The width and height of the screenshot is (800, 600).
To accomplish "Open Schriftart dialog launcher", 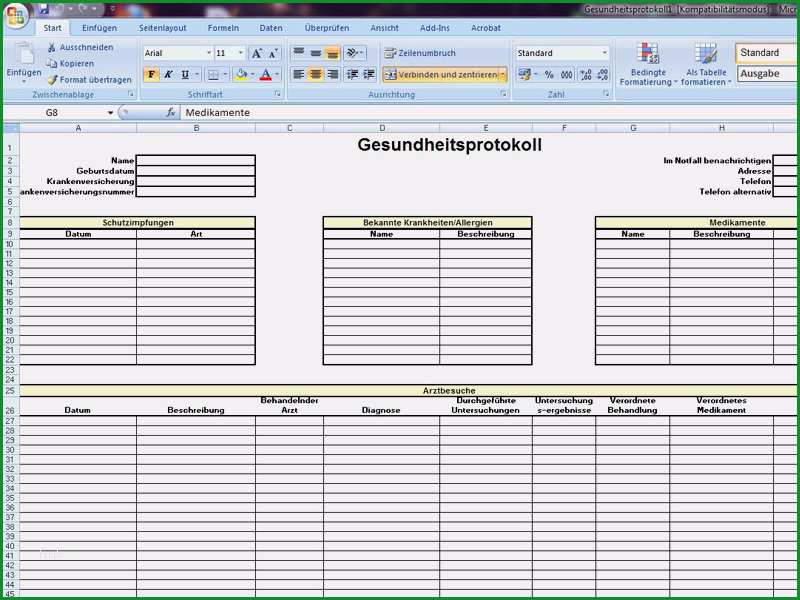I will coord(278,94).
